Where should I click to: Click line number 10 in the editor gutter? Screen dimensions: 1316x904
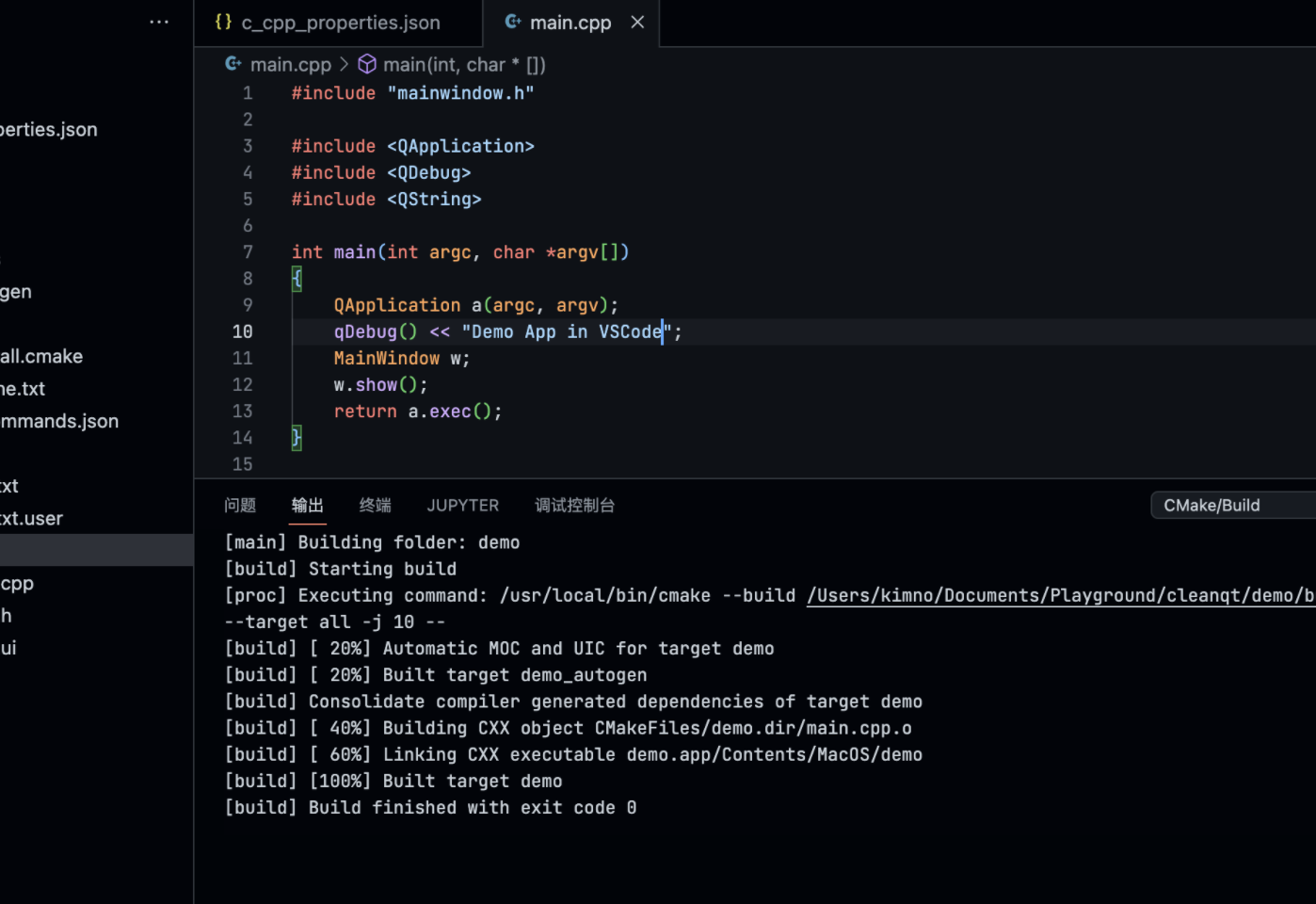click(x=242, y=331)
